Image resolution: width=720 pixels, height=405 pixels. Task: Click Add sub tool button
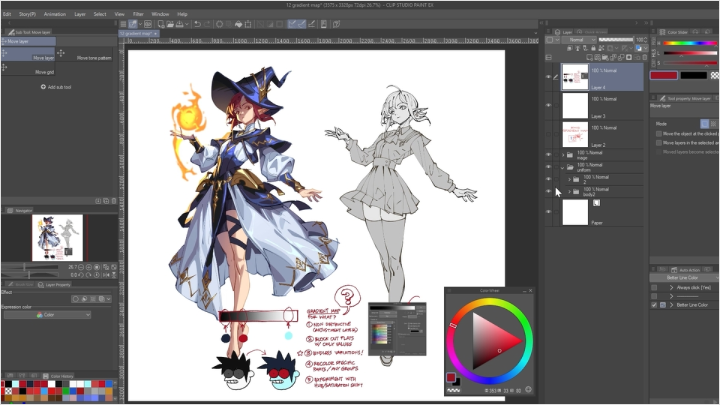pyautogui.click(x=56, y=87)
